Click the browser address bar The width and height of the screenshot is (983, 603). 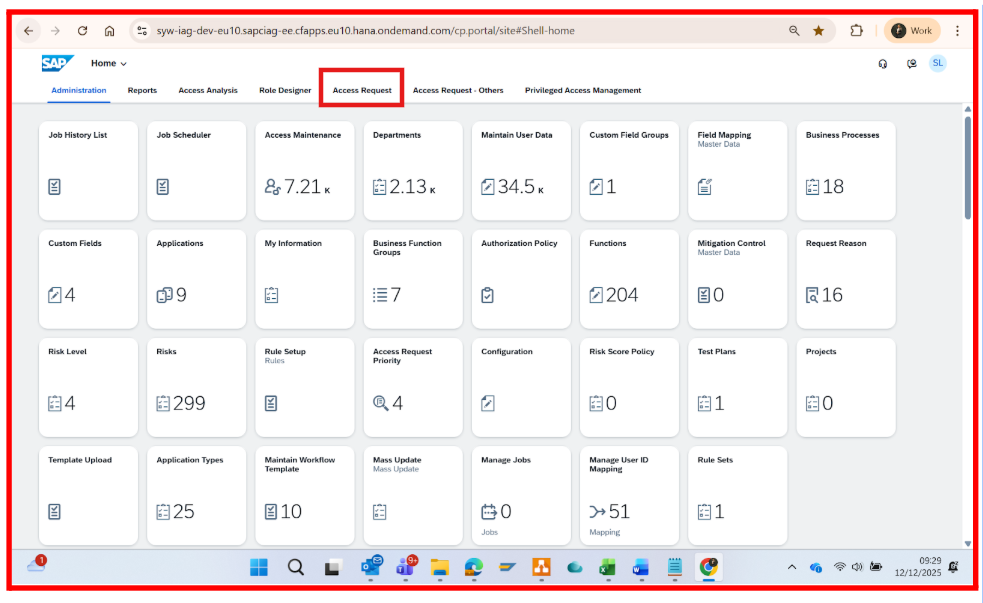[x=450, y=31]
